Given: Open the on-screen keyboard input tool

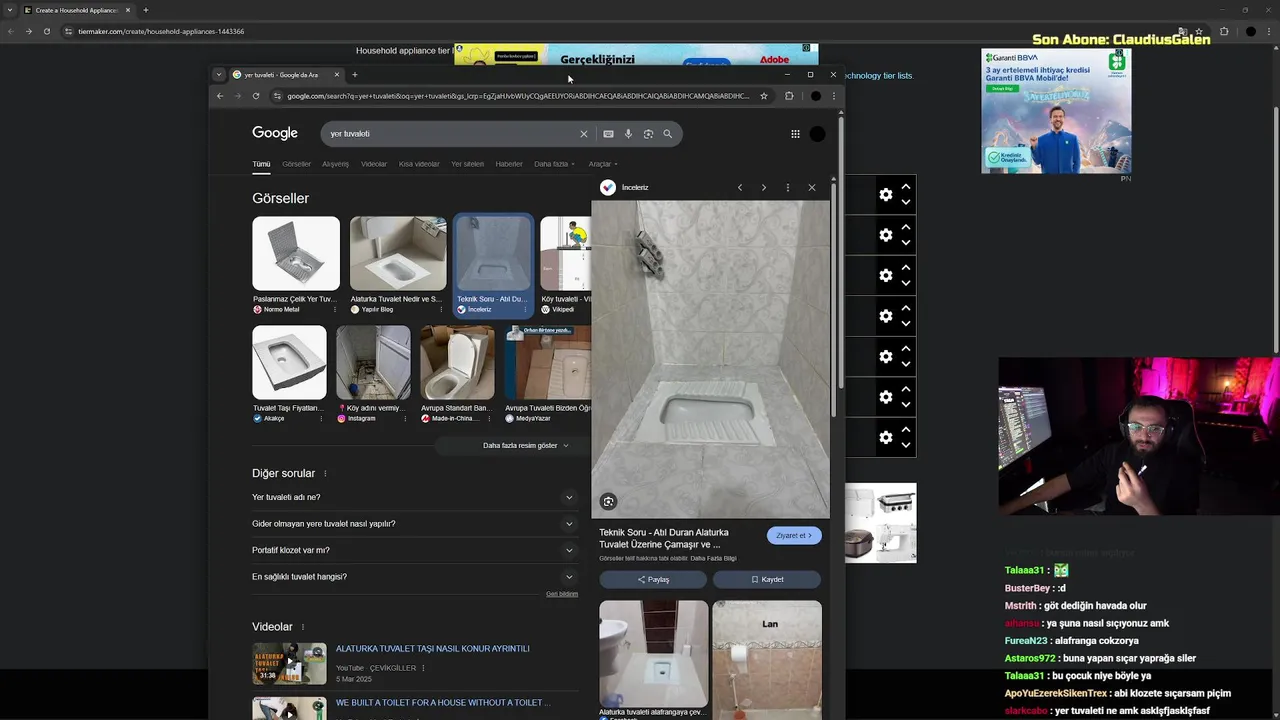Looking at the screenshot, I should tap(608, 134).
